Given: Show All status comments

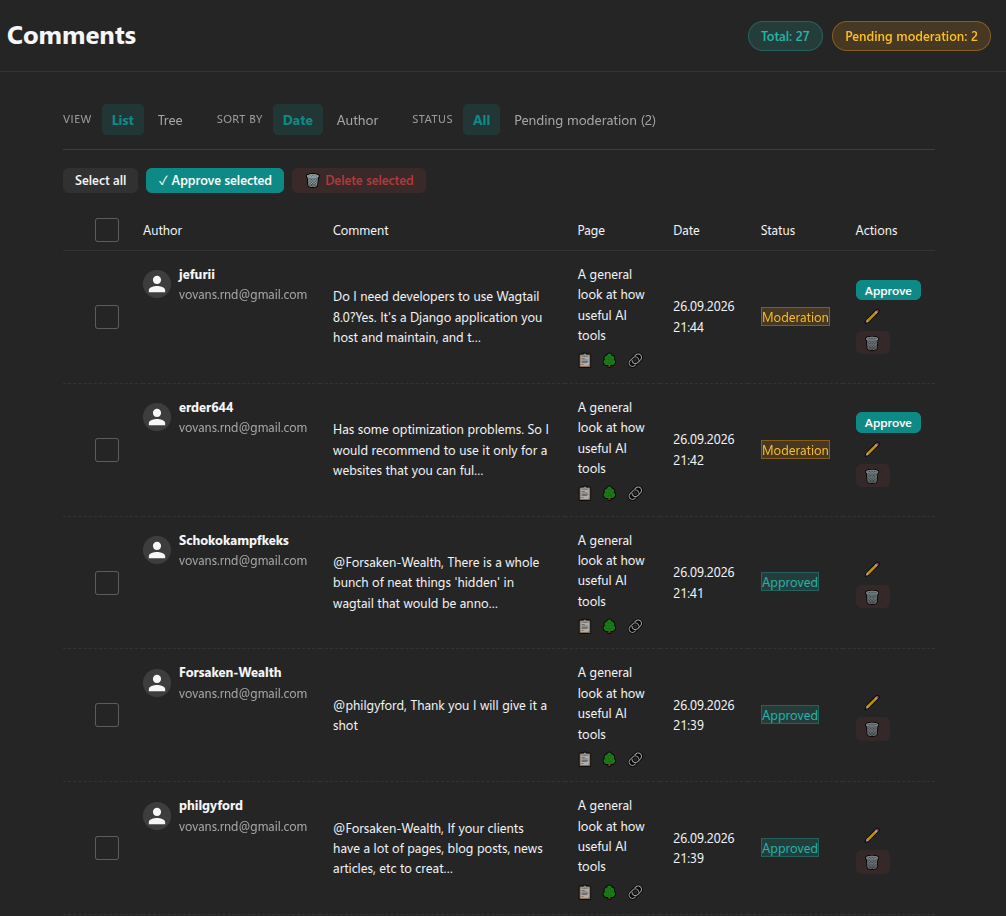Looking at the screenshot, I should pyautogui.click(x=481, y=120).
